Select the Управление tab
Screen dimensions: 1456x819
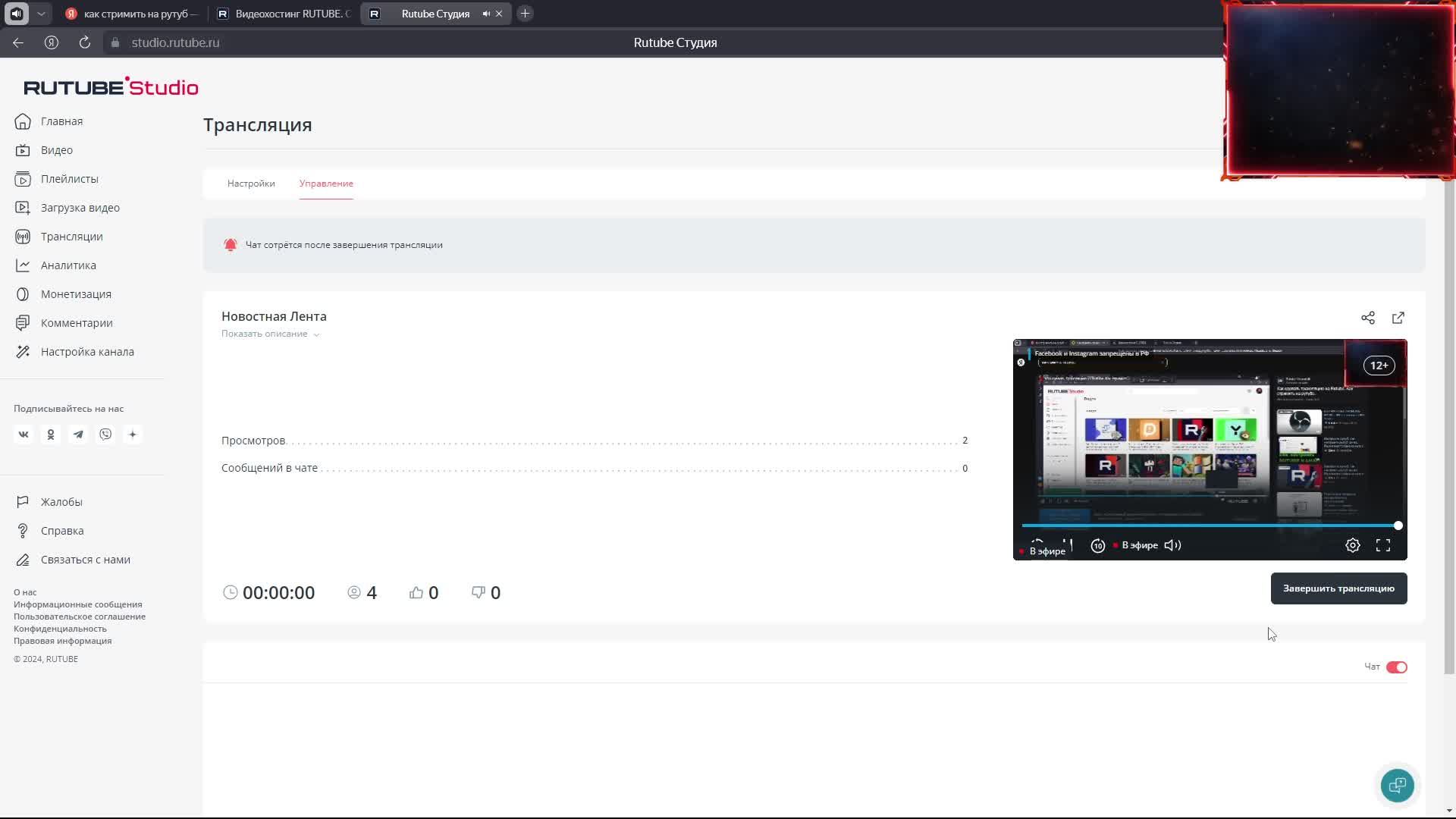pyautogui.click(x=326, y=184)
